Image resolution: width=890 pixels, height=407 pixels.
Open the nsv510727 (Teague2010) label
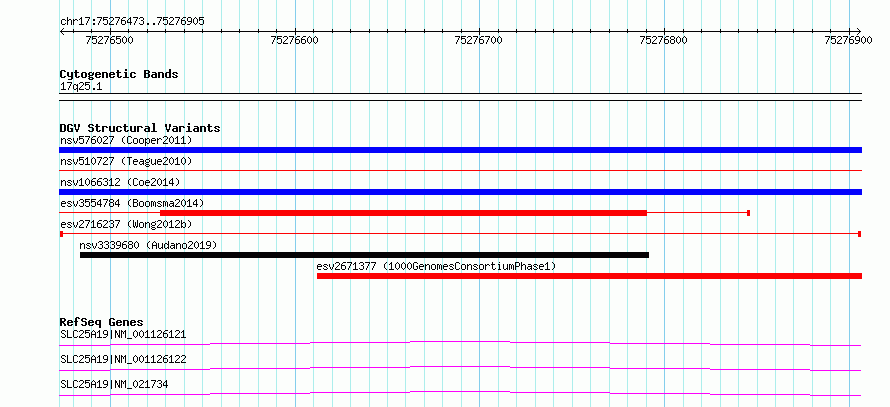[x=126, y=161]
